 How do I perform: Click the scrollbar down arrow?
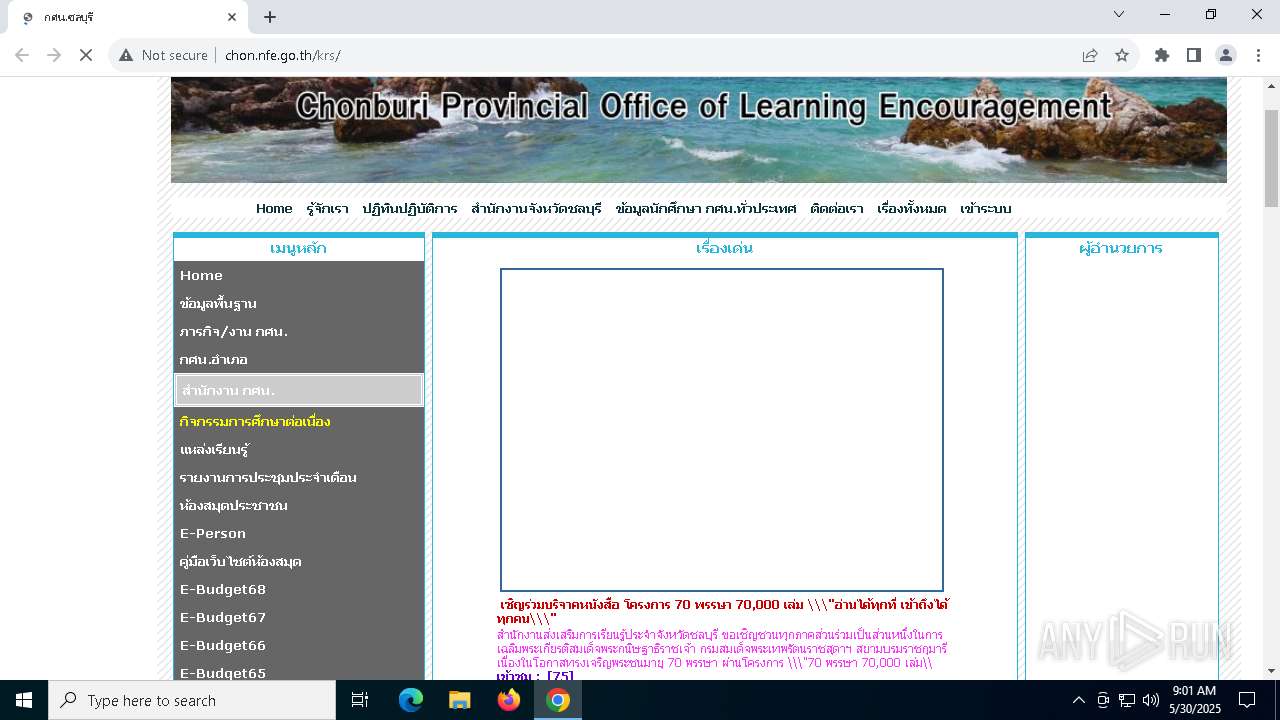pyautogui.click(x=1271, y=671)
